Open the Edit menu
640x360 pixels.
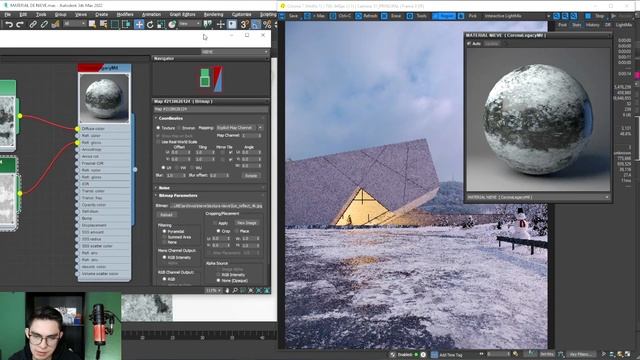click(x=23, y=14)
